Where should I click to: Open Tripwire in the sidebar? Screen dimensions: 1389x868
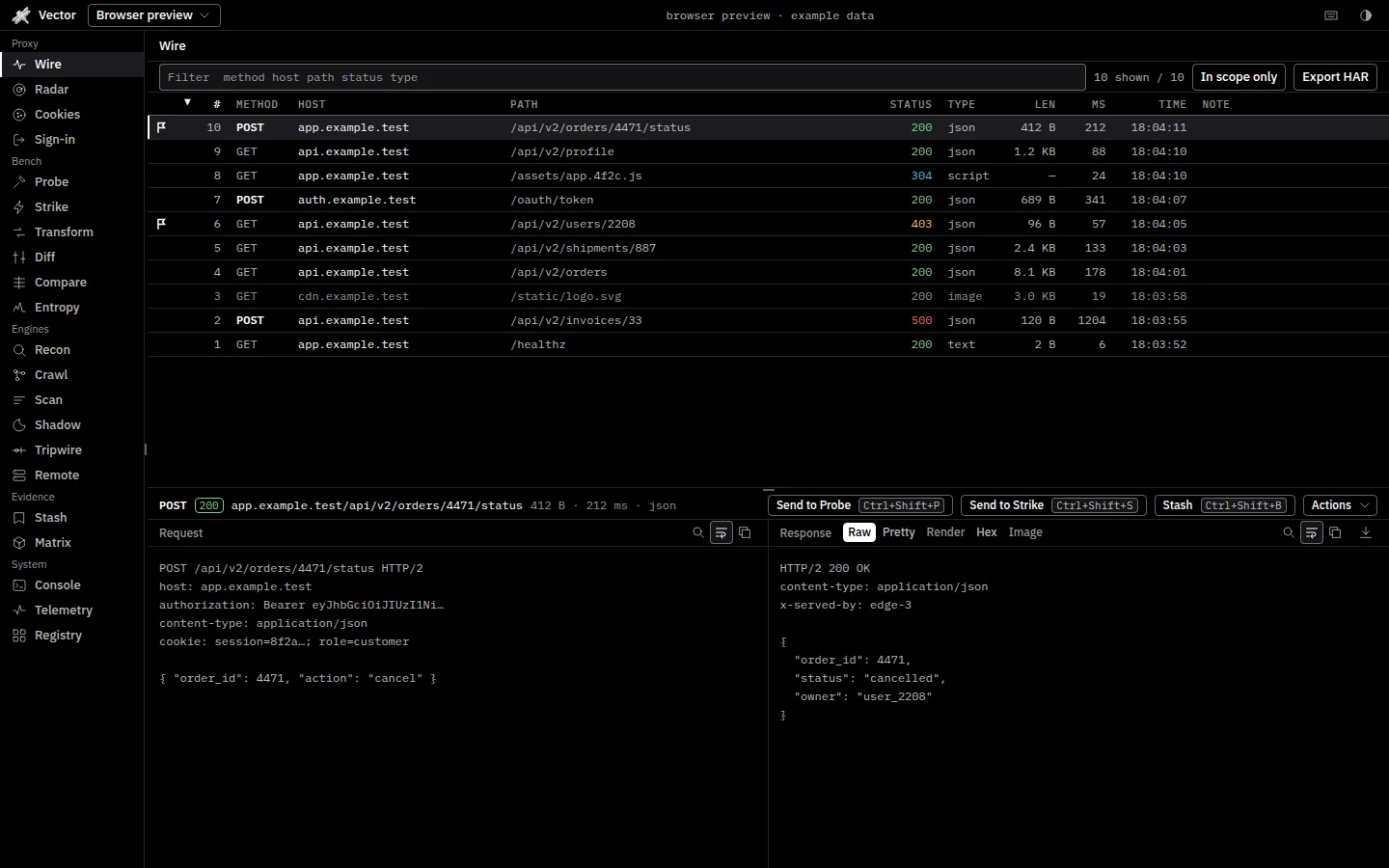pos(71,450)
